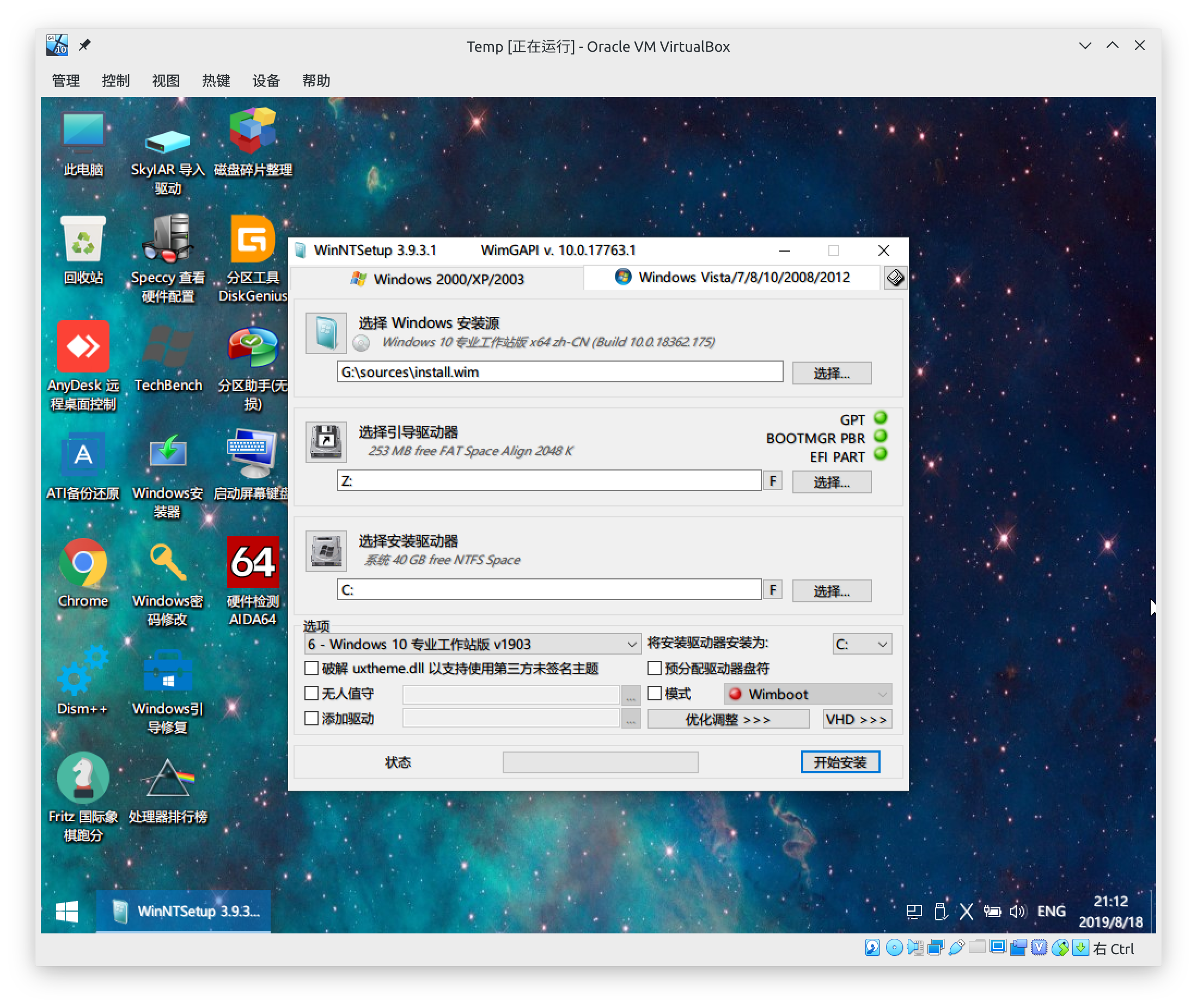Enable 模式 checkbox

point(655,694)
